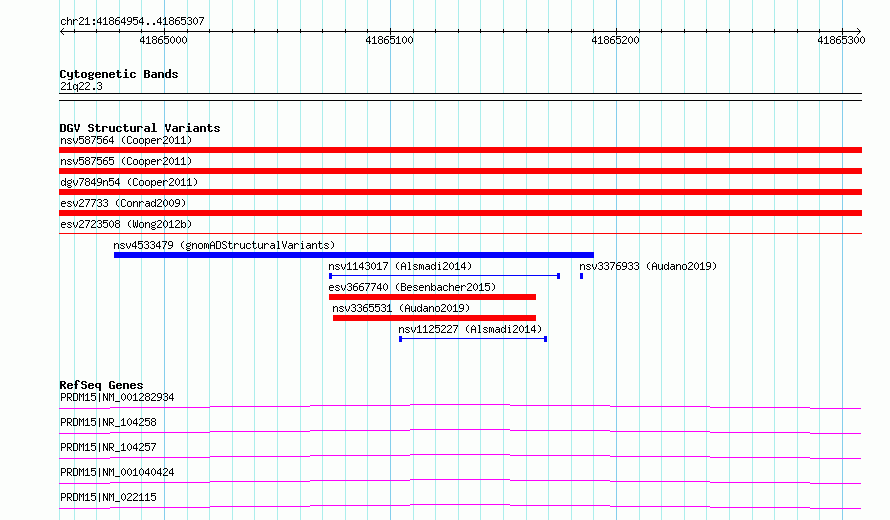This screenshot has height=520, width=890.
Task: Click the Cytogenetic Bands track title
Action: point(119,74)
